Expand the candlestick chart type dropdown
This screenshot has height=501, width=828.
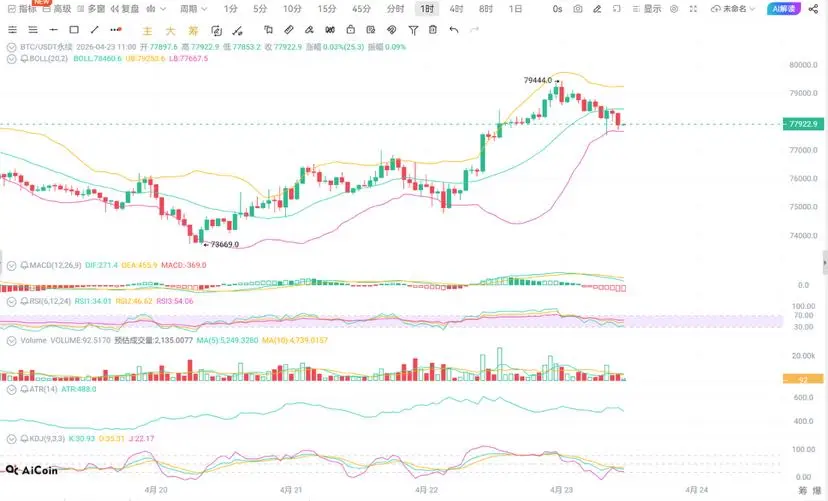156,9
